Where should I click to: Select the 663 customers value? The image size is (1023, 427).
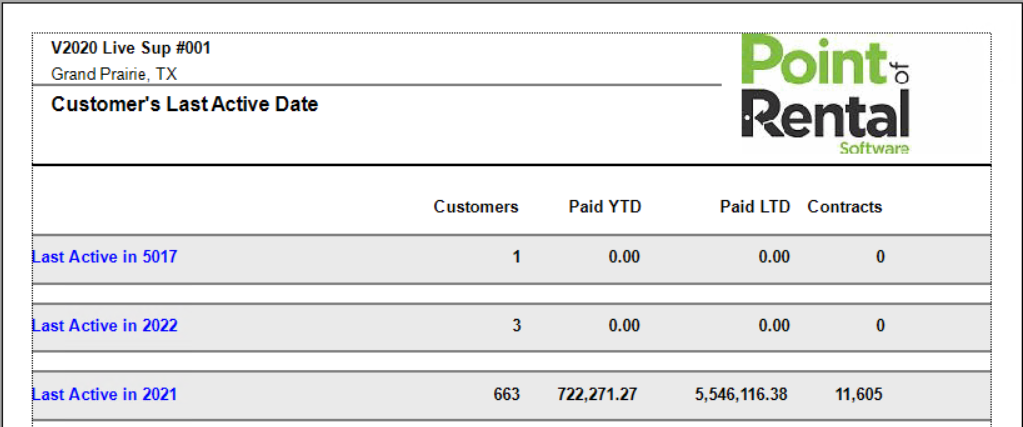click(506, 395)
